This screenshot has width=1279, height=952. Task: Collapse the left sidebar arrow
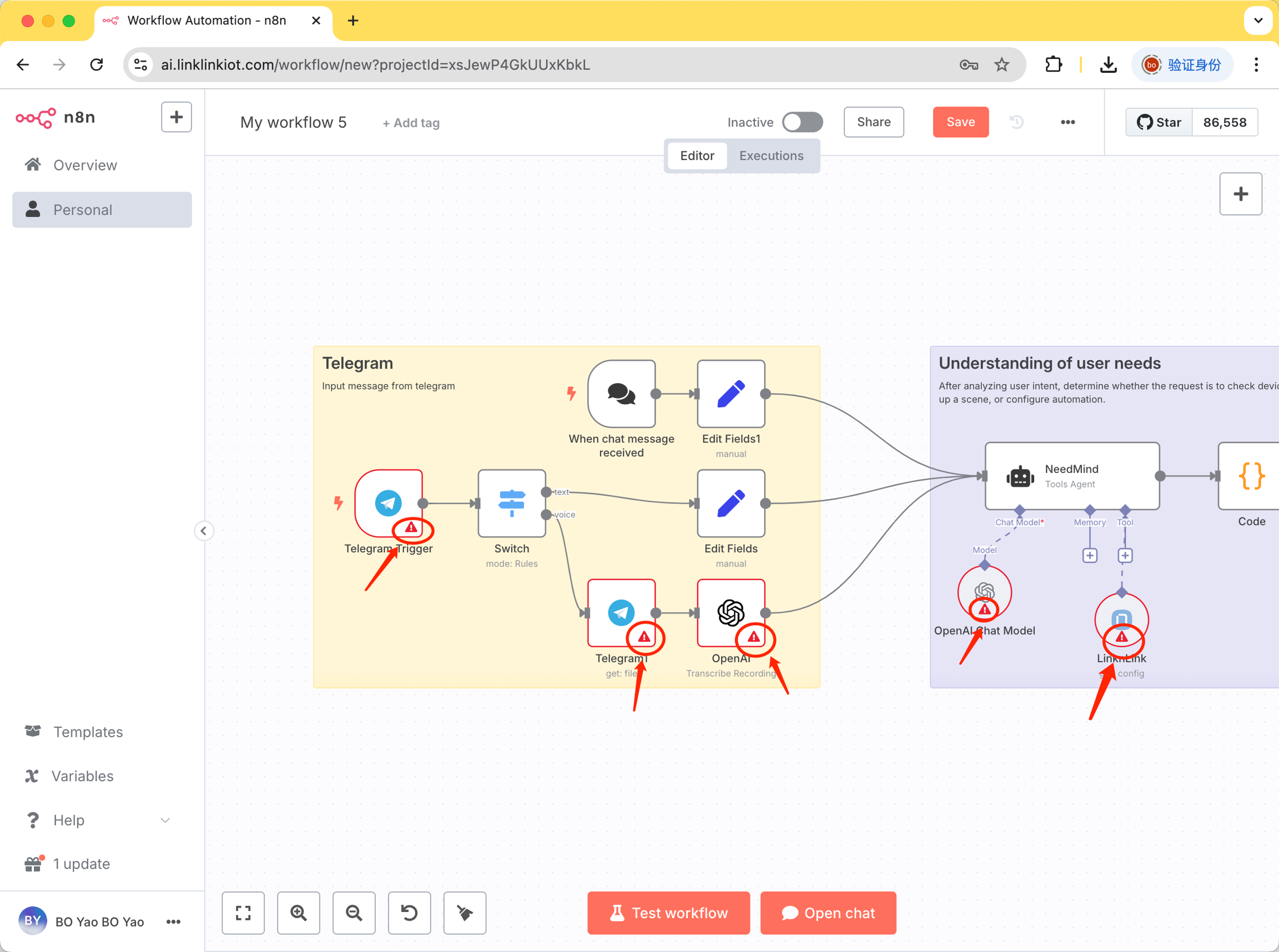coord(203,531)
